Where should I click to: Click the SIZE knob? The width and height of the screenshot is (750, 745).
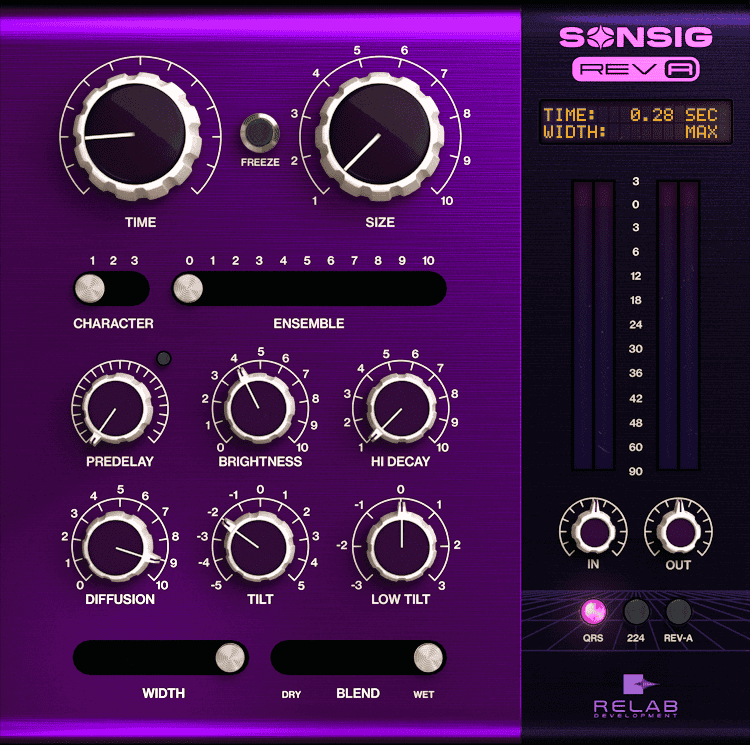[380, 135]
